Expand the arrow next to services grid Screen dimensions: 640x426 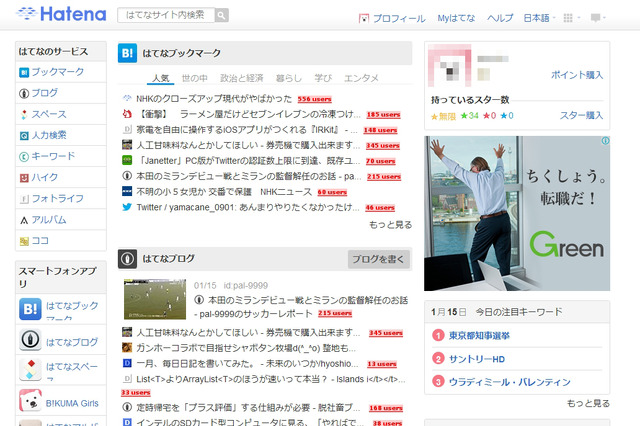coord(579,18)
